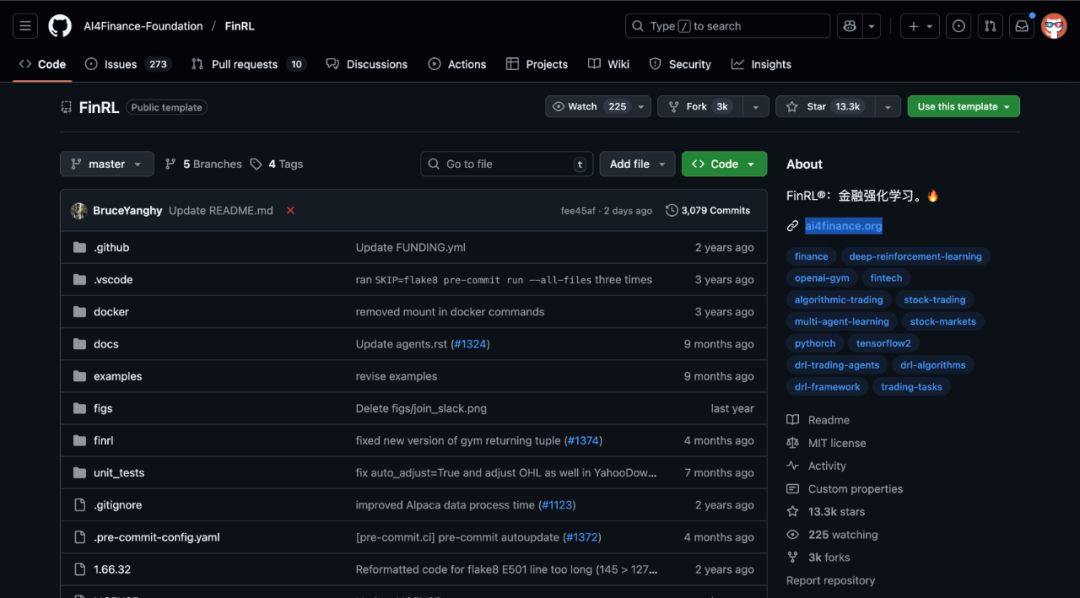Click the GitHub logo icon
This screenshot has width=1080, height=598.
click(60, 26)
